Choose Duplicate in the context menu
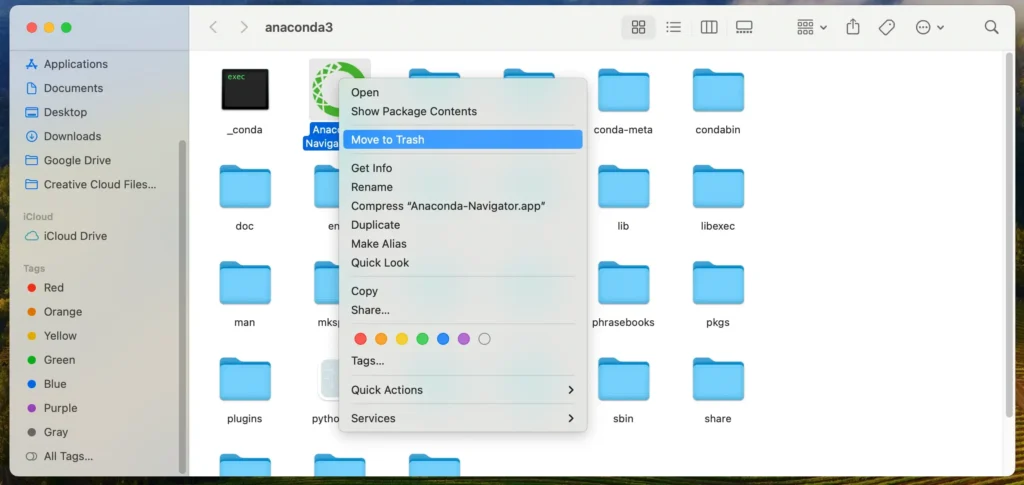The width and height of the screenshot is (1024, 485). tap(462, 225)
